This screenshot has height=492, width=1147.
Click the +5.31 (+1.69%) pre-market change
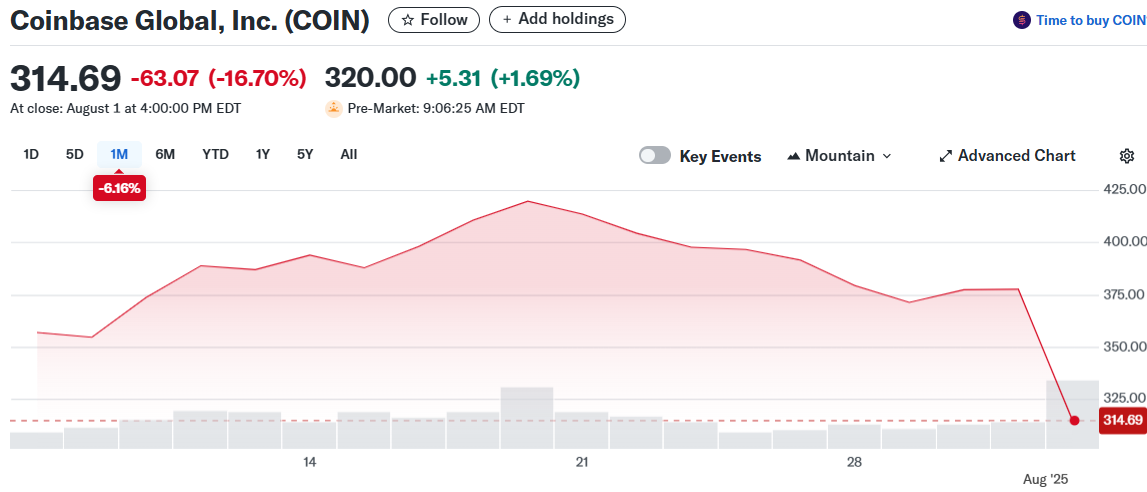click(x=503, y=77)
